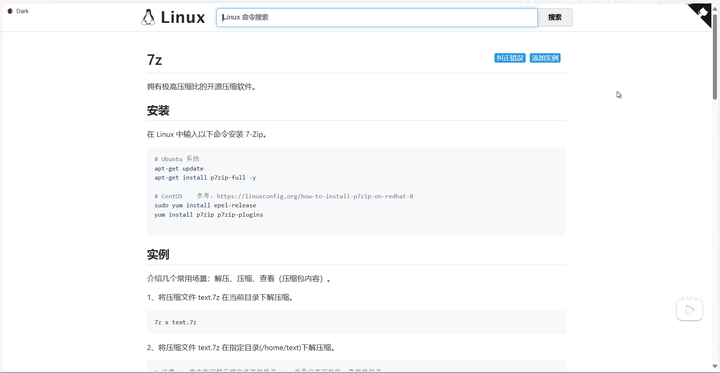The image size is (720, 373).
Task: Click the Linux penguin logo
Action: point(148,17)
